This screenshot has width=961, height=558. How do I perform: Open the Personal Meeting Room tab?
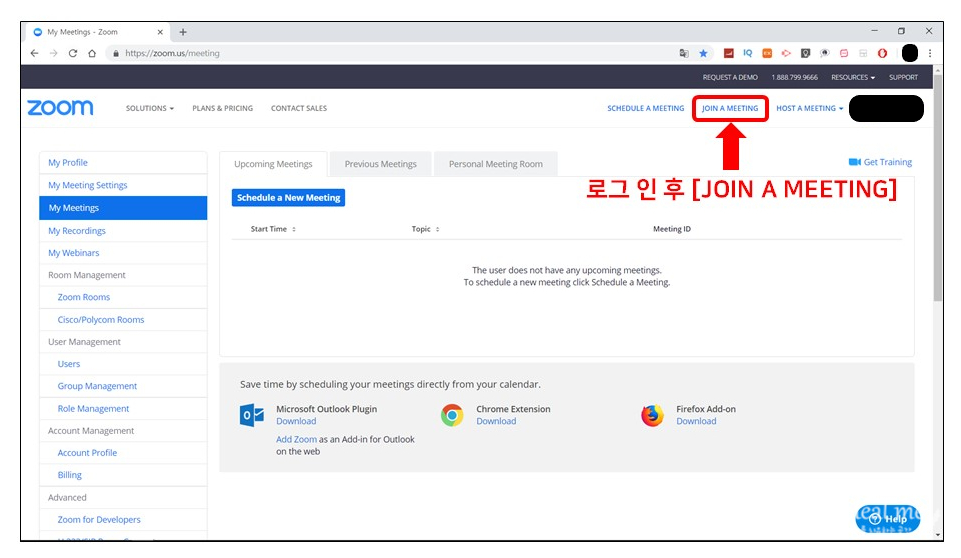496,164
